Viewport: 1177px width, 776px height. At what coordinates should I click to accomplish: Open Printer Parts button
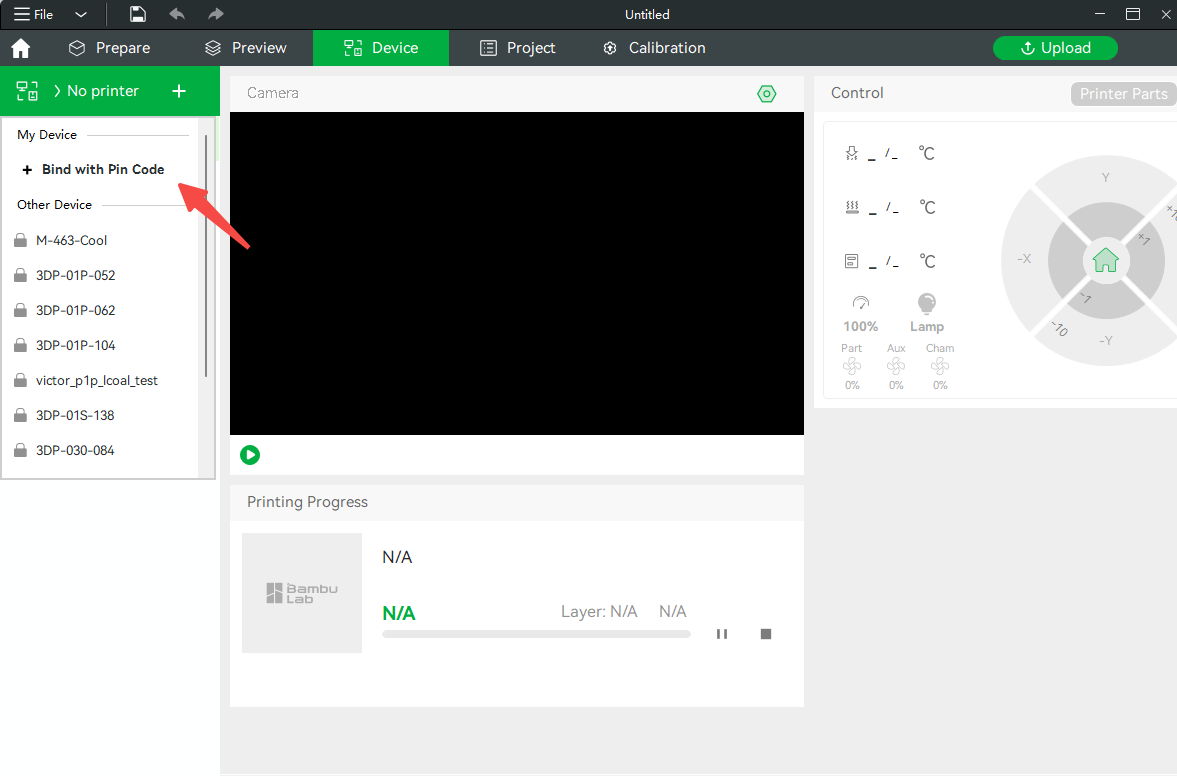(x=1123, y=94)
